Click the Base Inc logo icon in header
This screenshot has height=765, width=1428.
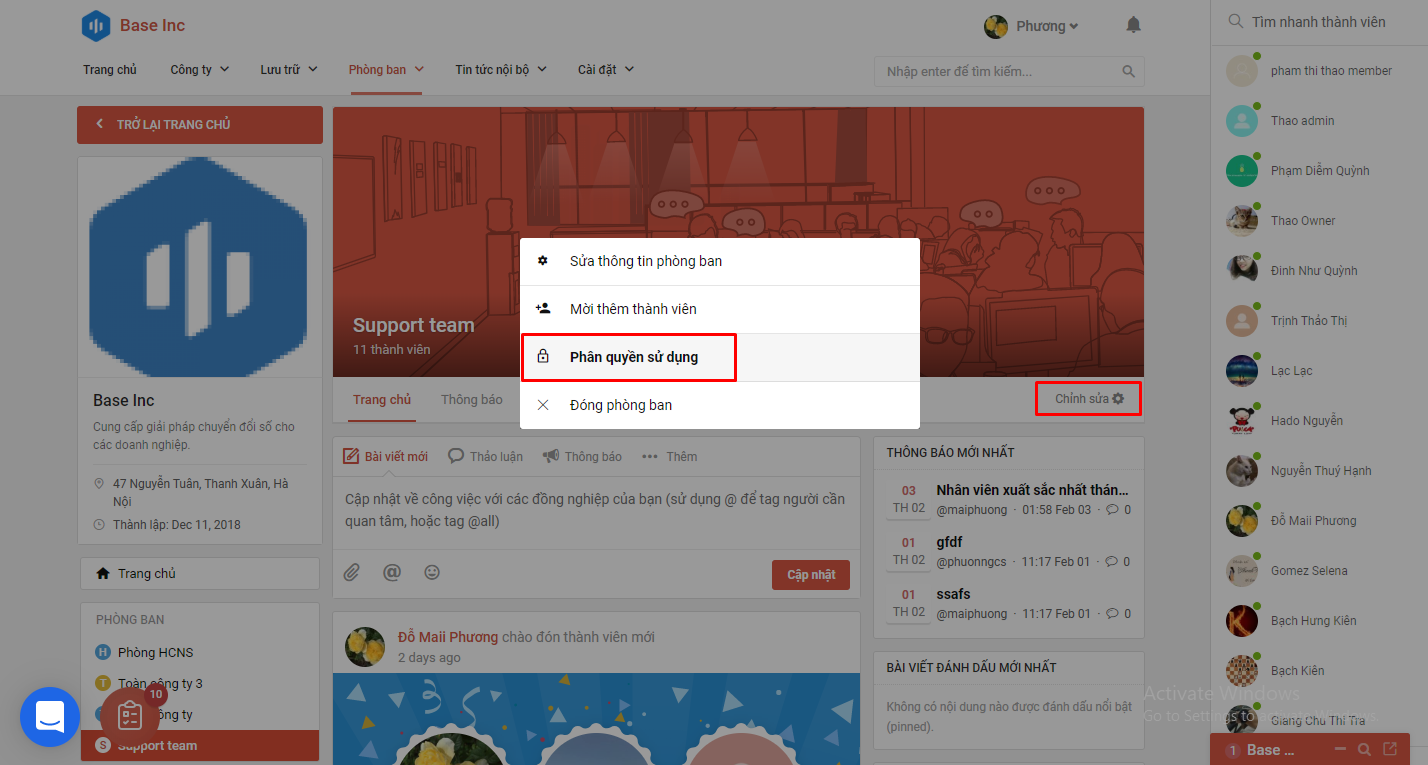point(96,25)
